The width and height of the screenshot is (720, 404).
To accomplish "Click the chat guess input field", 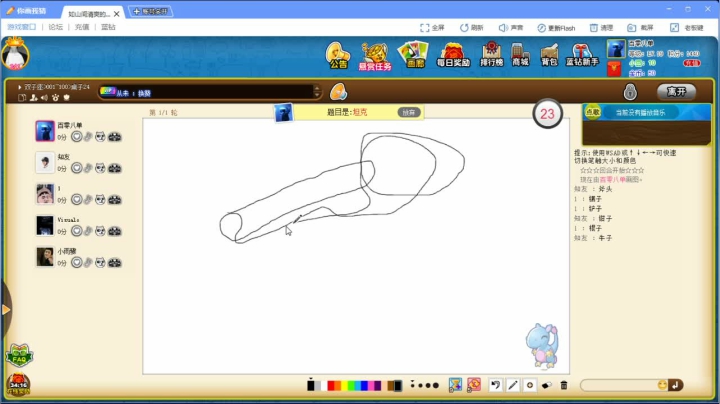I will coord(619,385).
